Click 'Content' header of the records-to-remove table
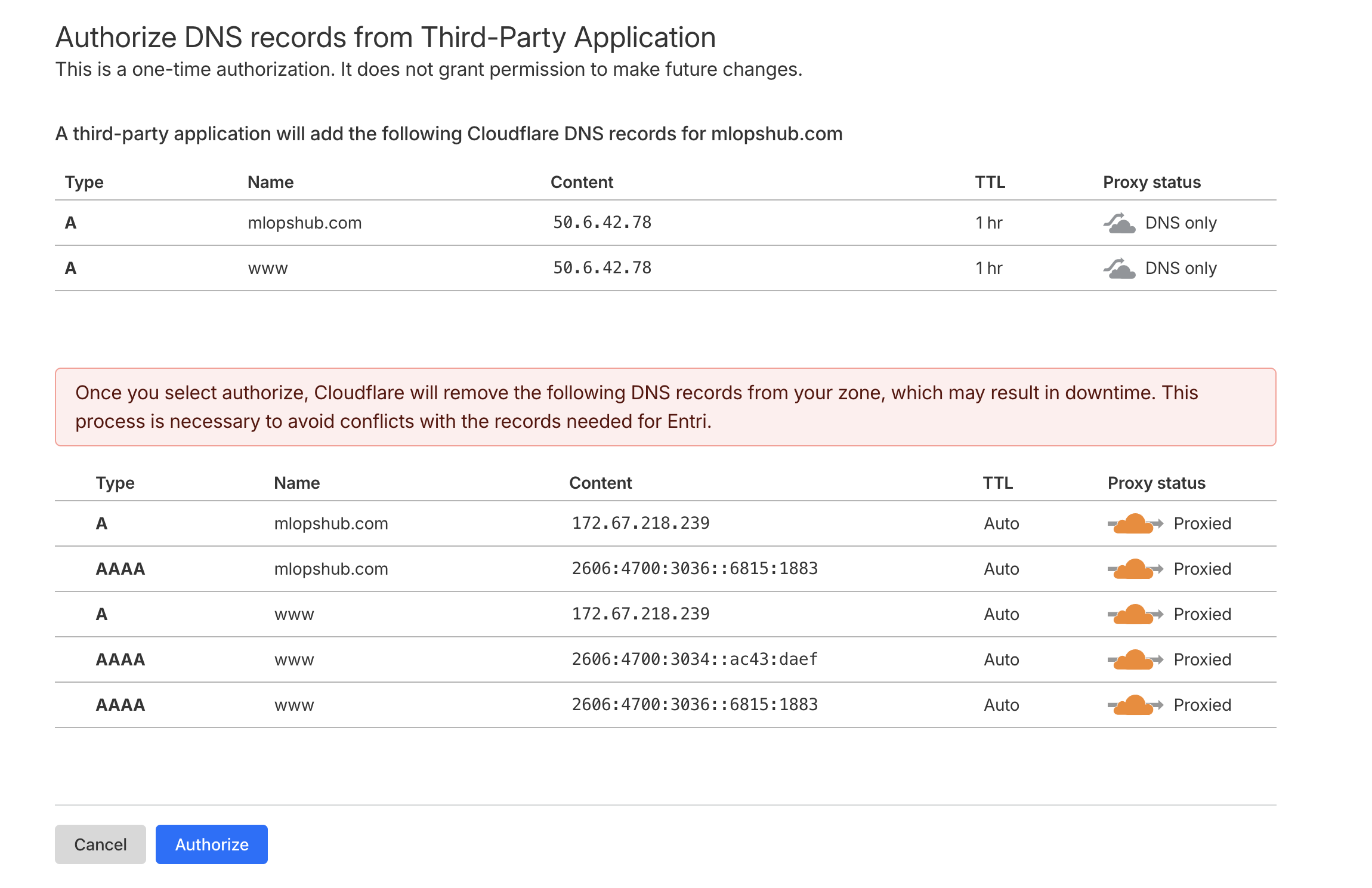 pos(601,483)
